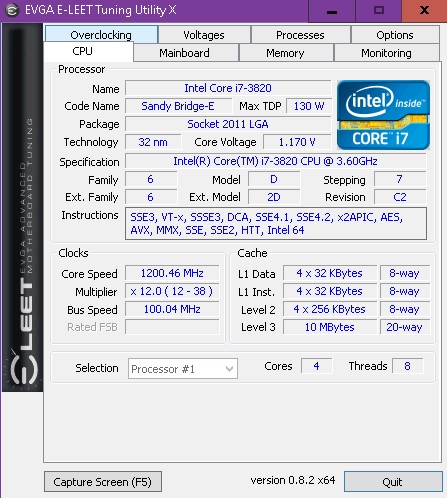Click the Model value D
Screen dimensions: 447x498
tap(274, 179)
